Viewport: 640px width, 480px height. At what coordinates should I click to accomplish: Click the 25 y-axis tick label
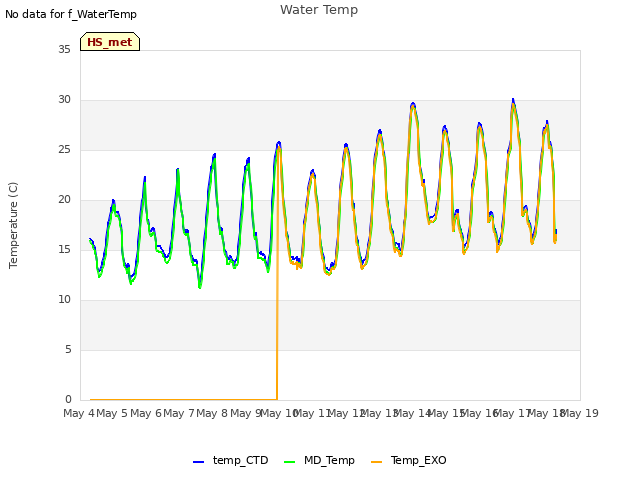(64, 149)
